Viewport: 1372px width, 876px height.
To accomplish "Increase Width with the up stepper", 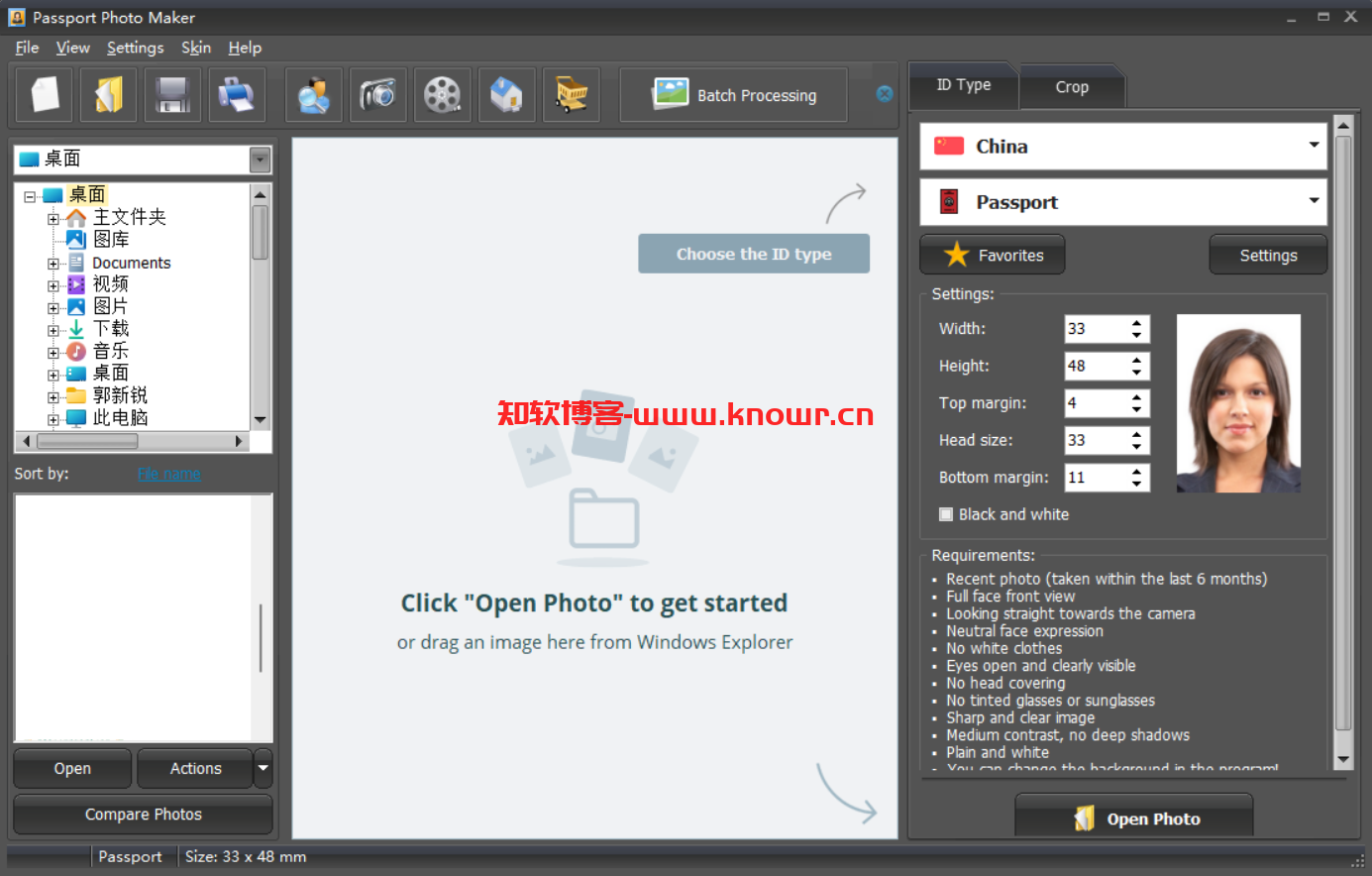I will pyautogui.click(x=1136, y=322).
